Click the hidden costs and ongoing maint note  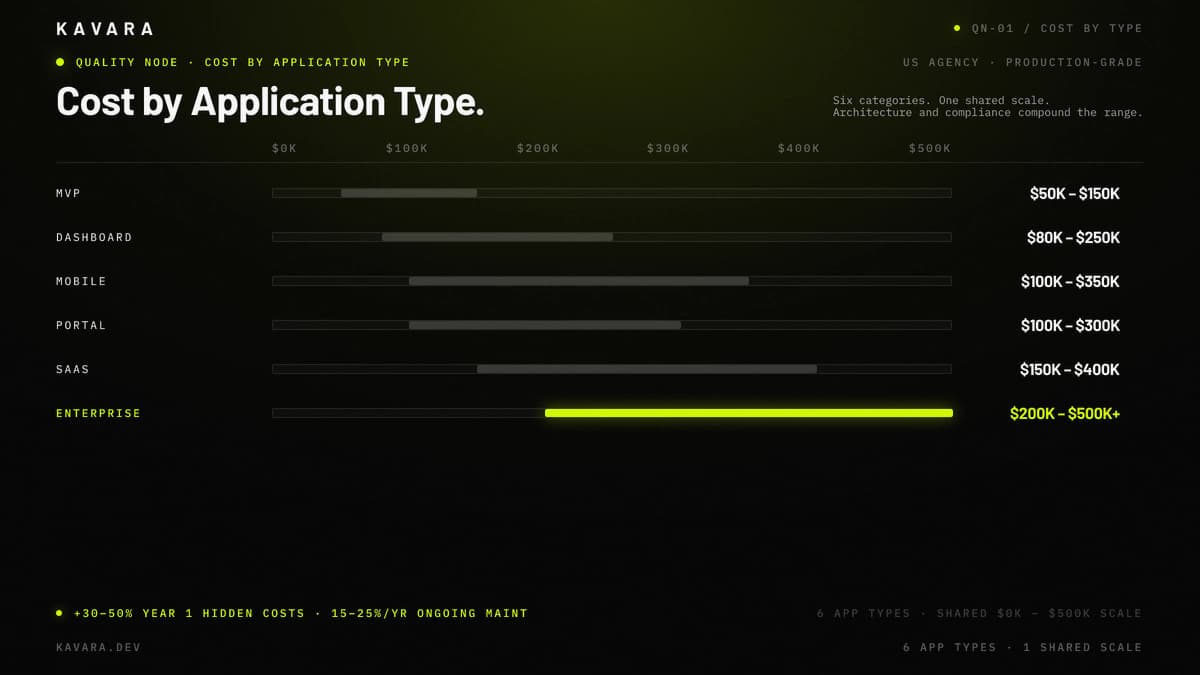300,613
